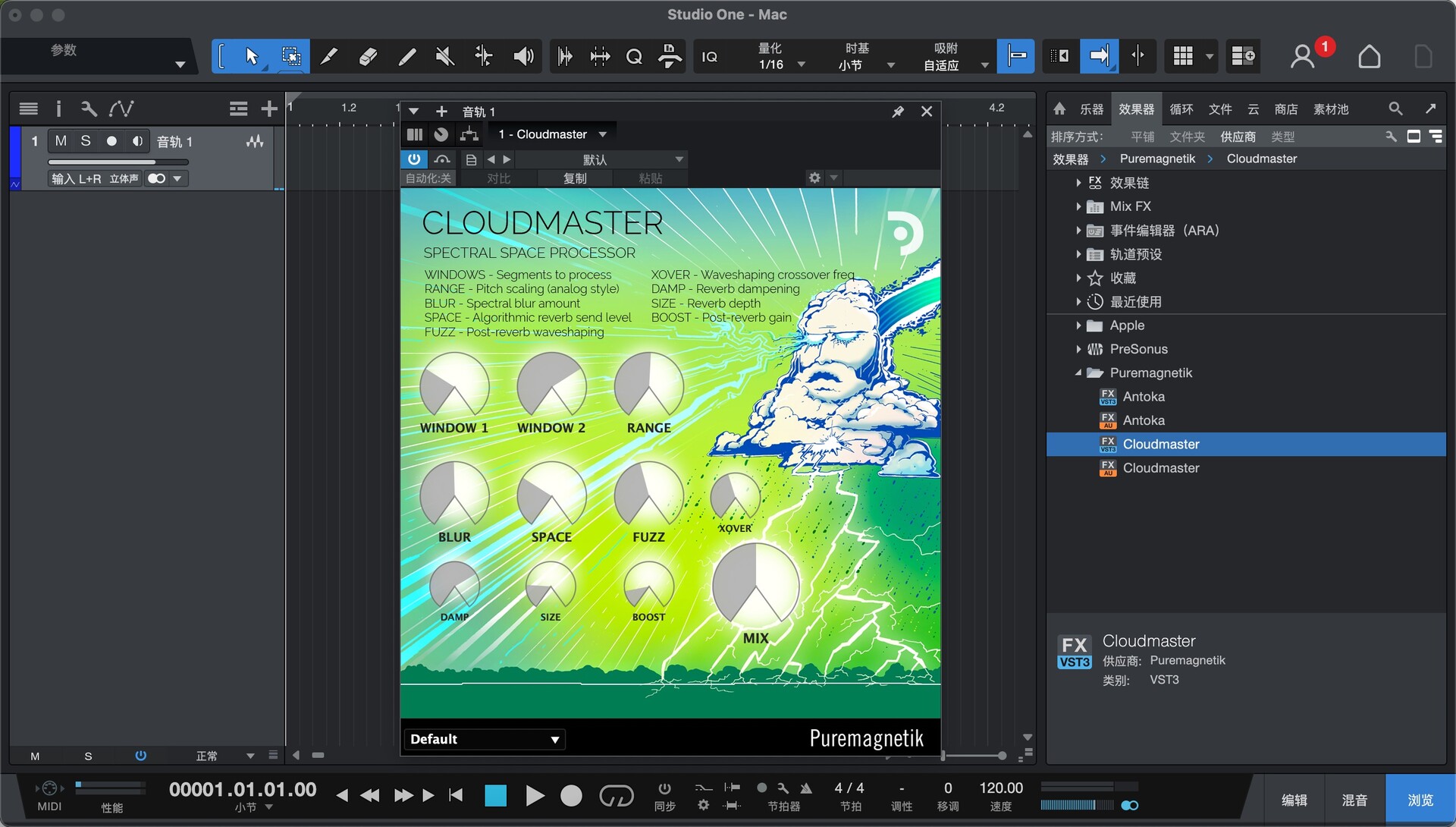Image resolution: width=1456 pixels, height=827 pixels.
Task: Search the browser with magnifier icon
Action: tap(1395, 109)
